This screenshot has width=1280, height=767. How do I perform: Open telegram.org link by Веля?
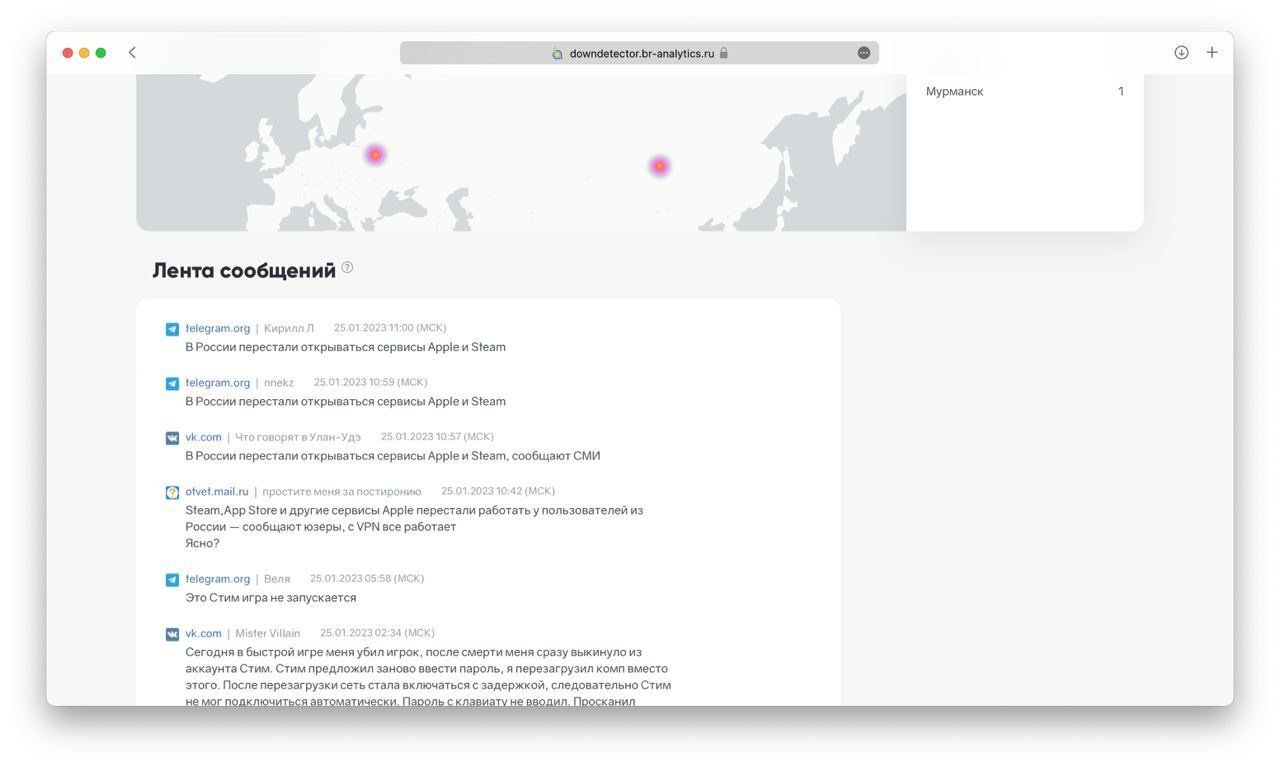(x=218, y=578)
